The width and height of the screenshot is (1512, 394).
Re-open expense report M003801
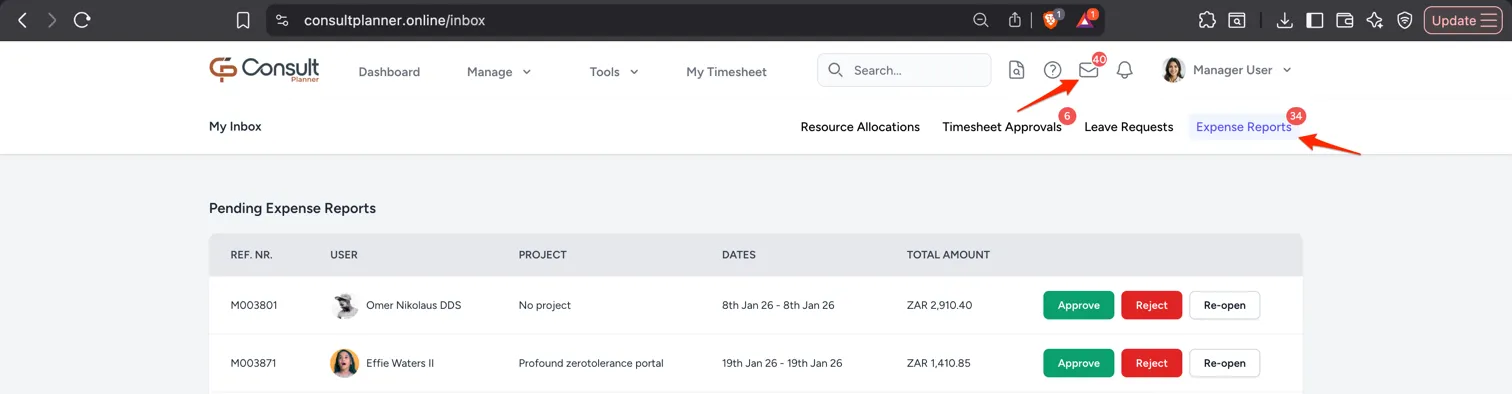(1224, 305)
